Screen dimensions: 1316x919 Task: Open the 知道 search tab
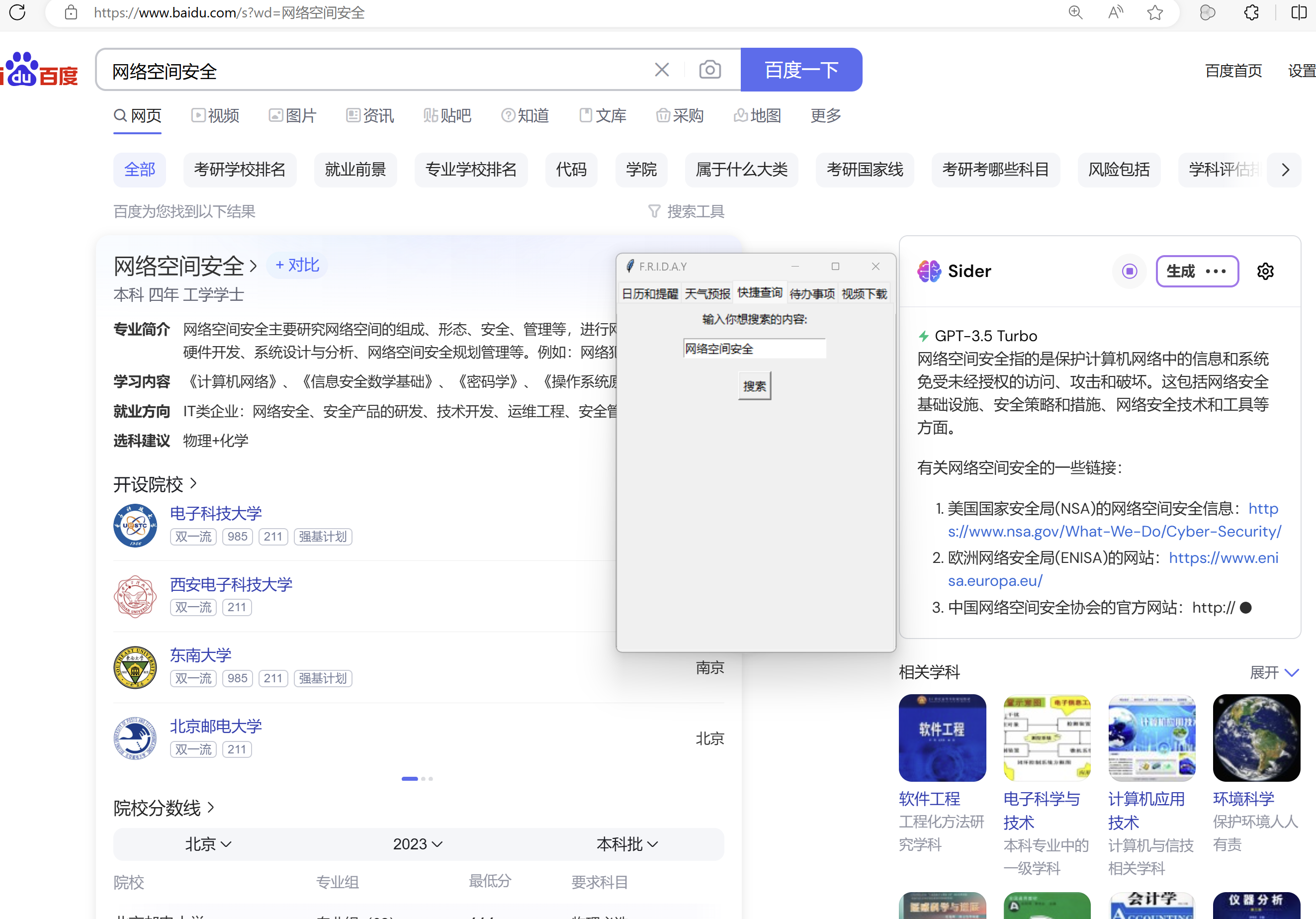(x=525, y=116)
